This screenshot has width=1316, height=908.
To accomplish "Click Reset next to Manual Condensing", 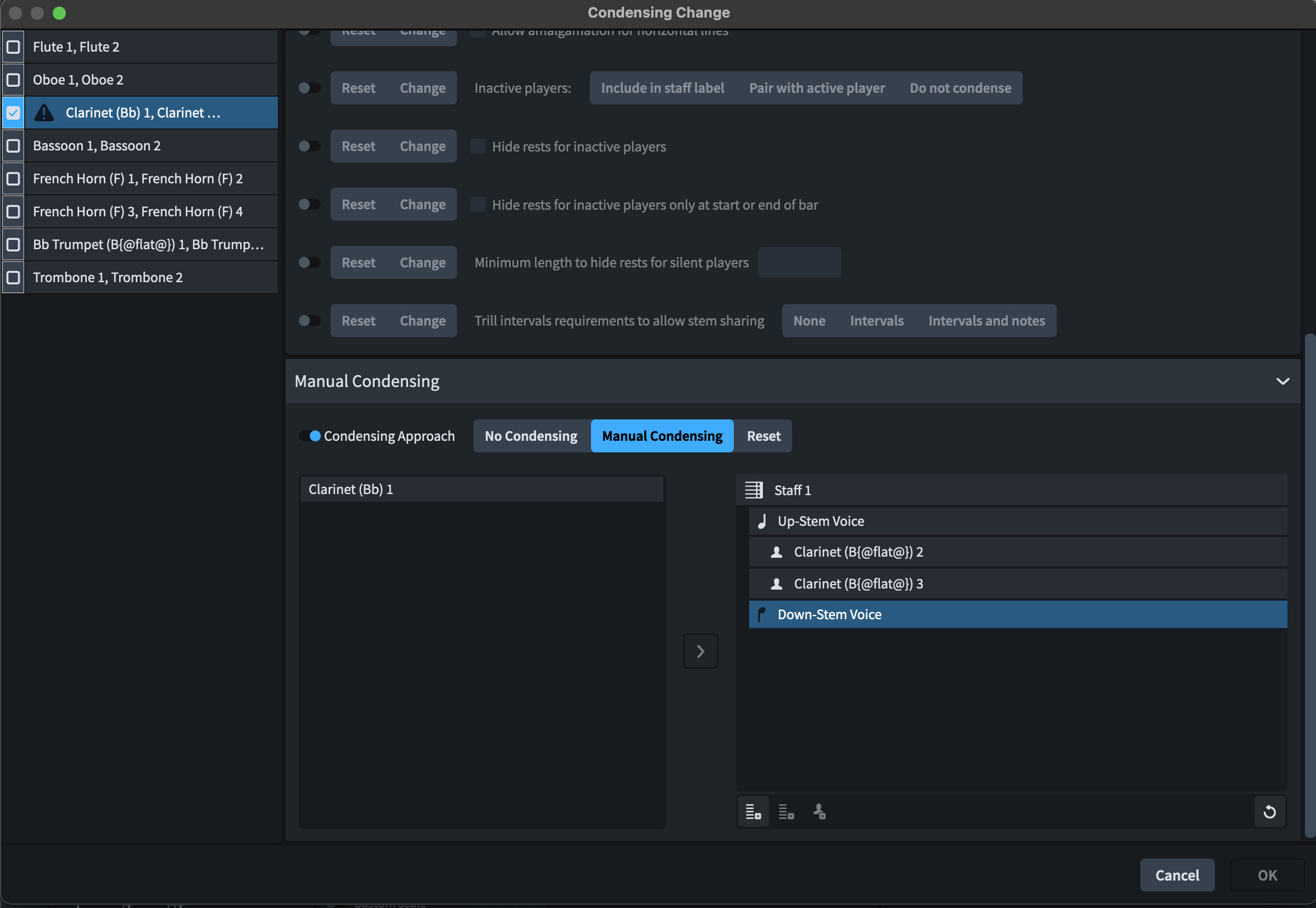I will click(763, 436).
